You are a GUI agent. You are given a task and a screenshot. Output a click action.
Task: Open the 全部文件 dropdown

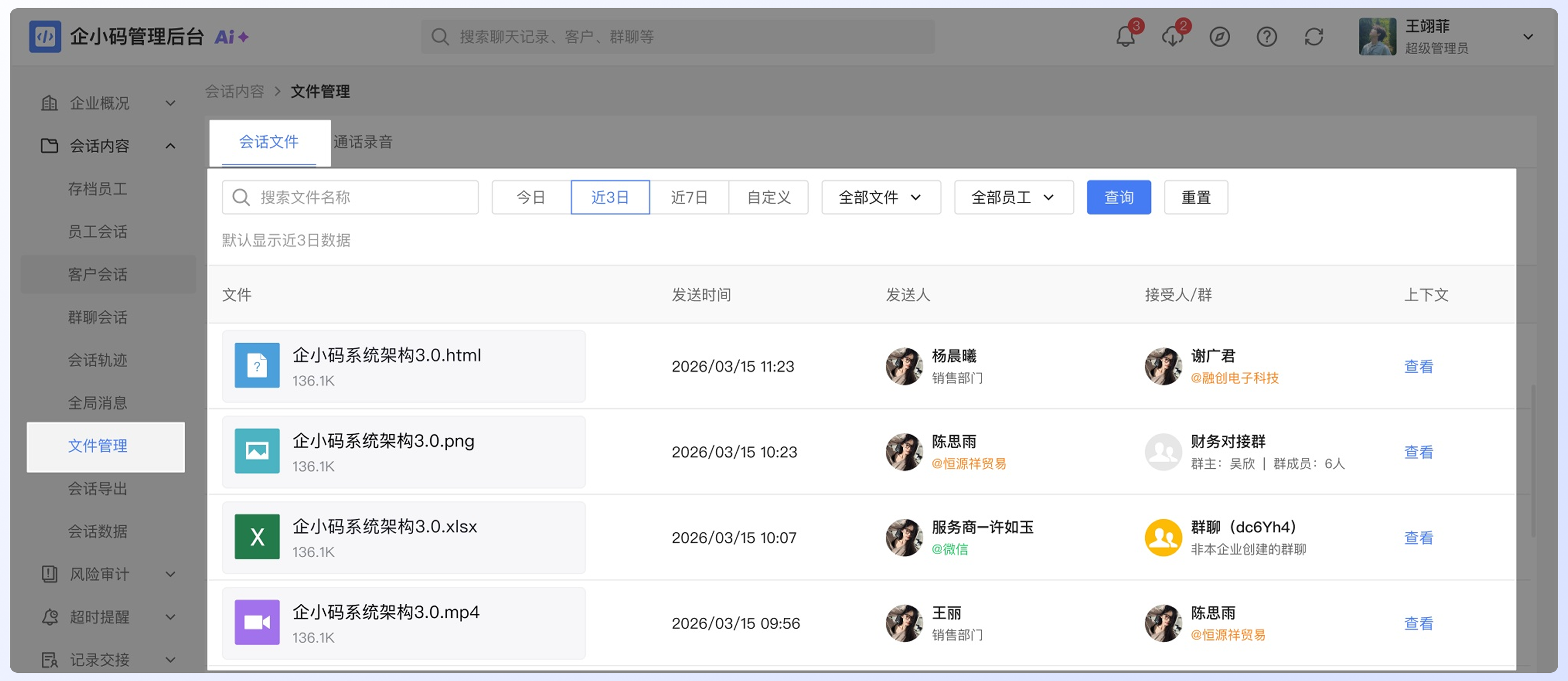pyautogui.click(x=881, y=197)
